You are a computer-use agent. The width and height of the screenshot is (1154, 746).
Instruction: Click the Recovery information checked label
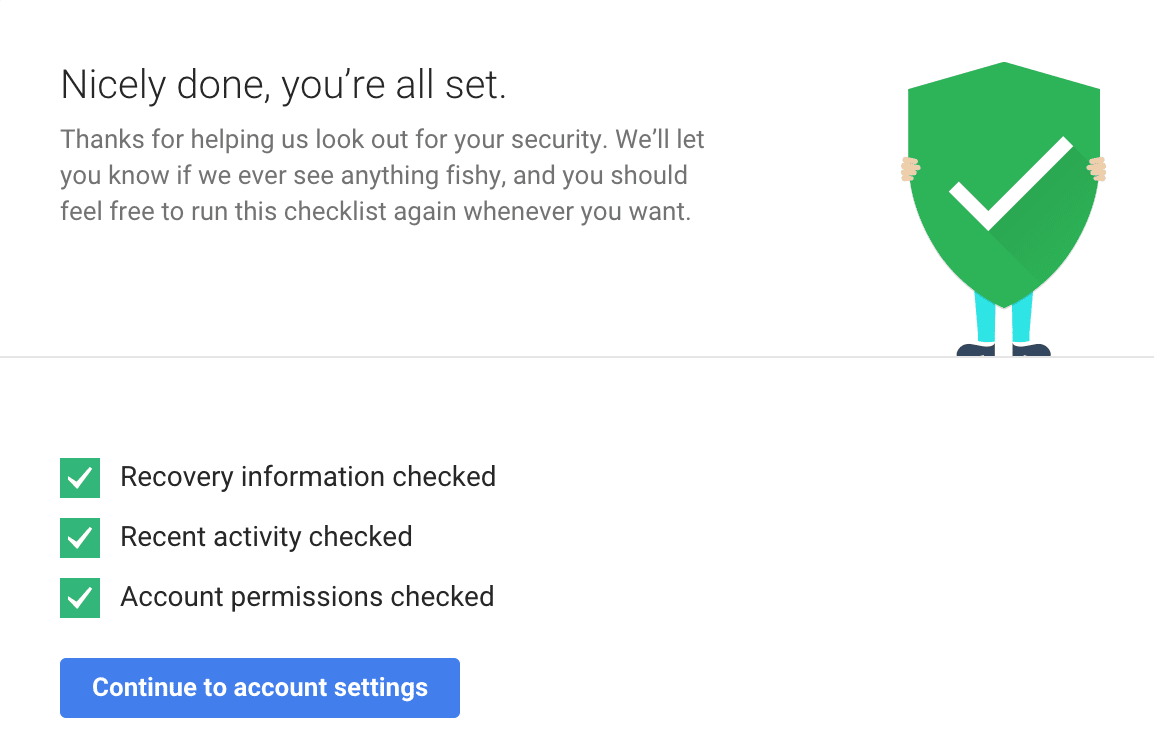tap(308, 477)
